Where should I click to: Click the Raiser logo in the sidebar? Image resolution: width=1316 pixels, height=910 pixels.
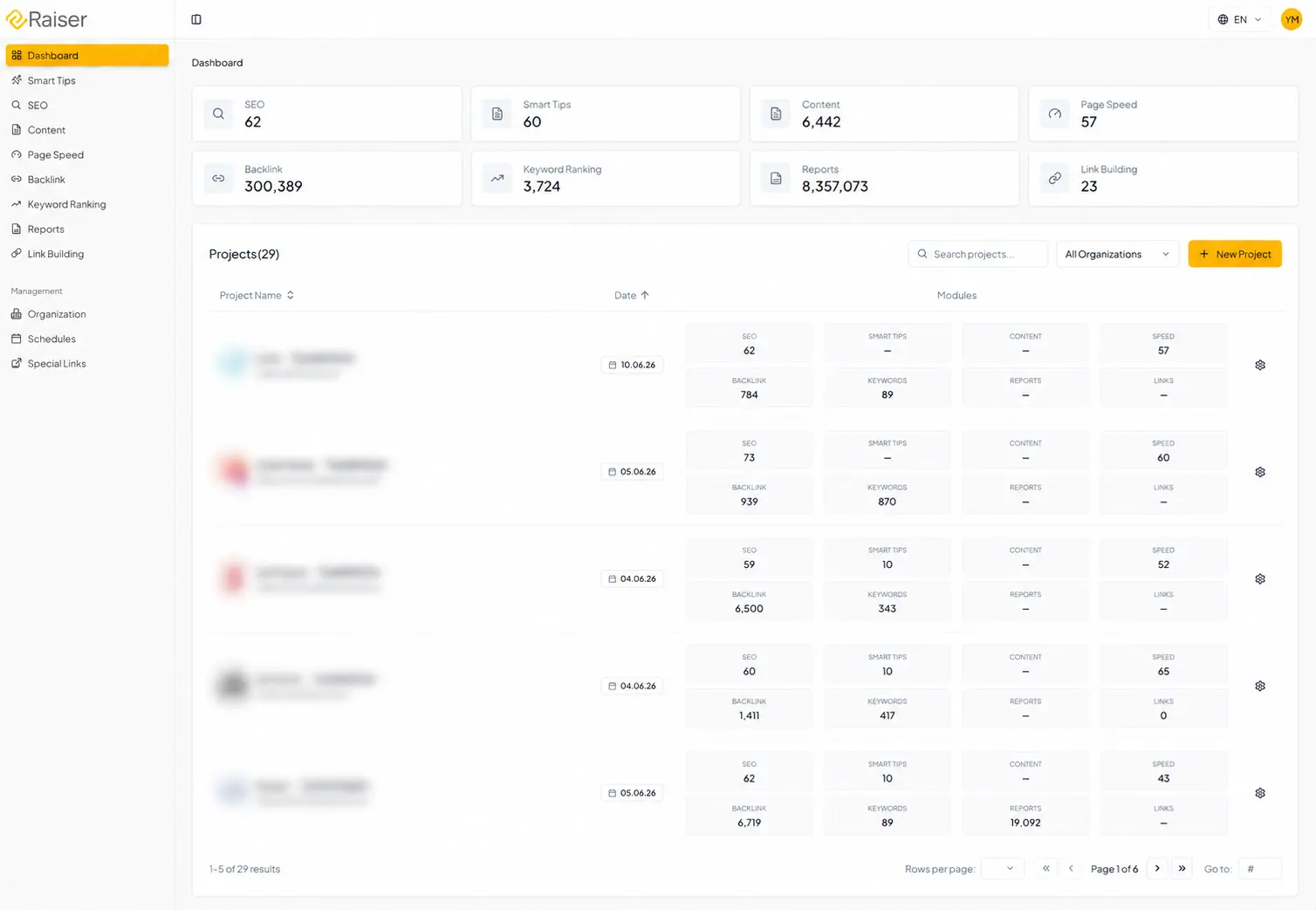click(x=47, y=19)
